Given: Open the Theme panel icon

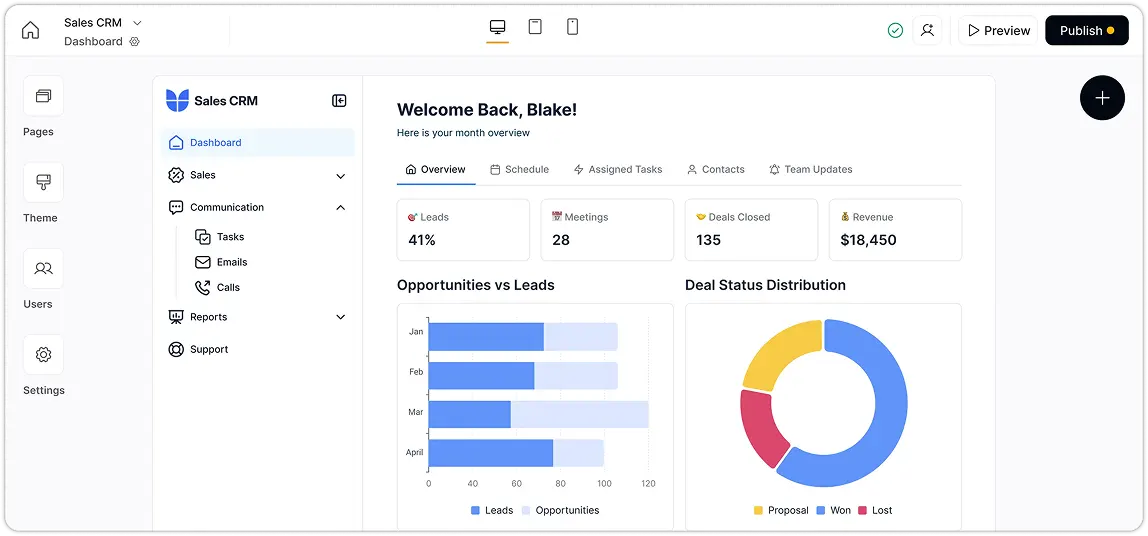Looking at the screenshot, I should tap(43, 183).
